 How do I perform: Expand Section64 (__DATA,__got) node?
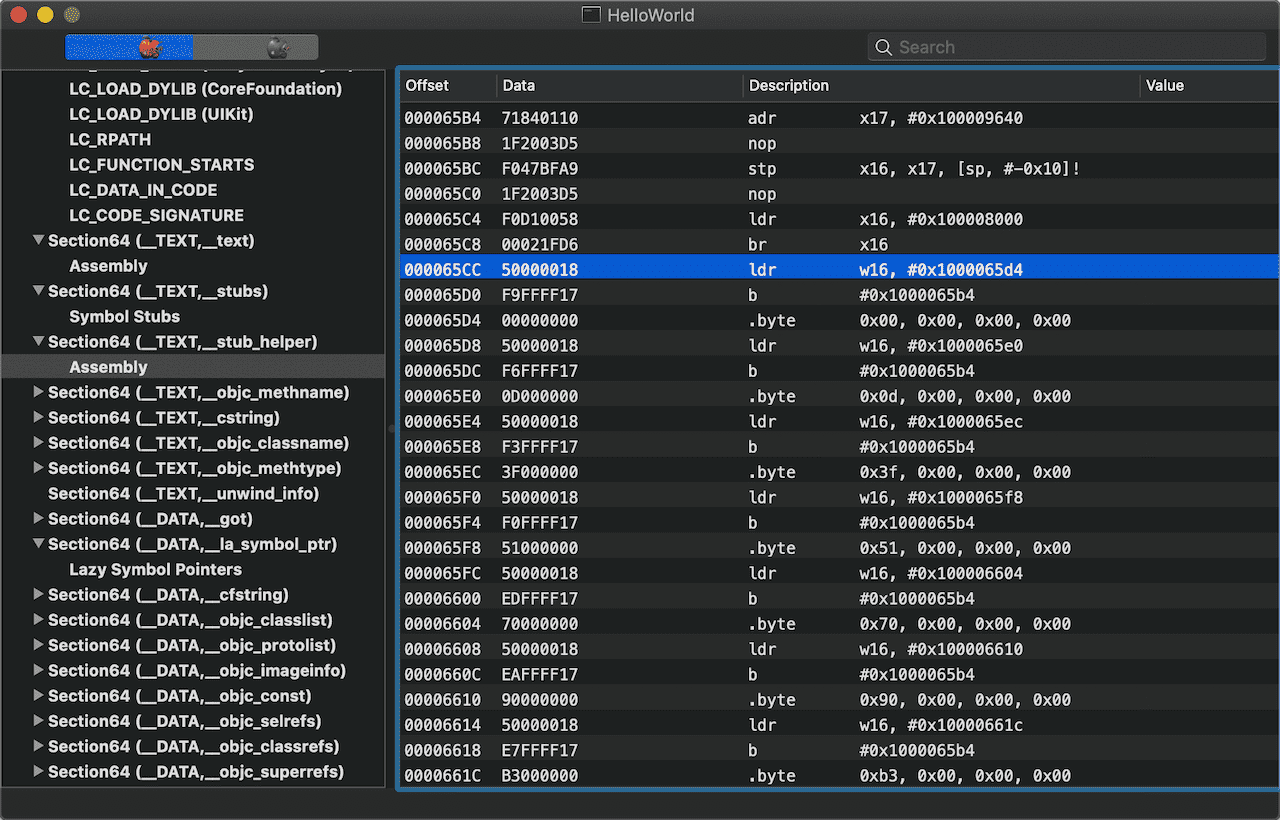[x=39, y=518]
